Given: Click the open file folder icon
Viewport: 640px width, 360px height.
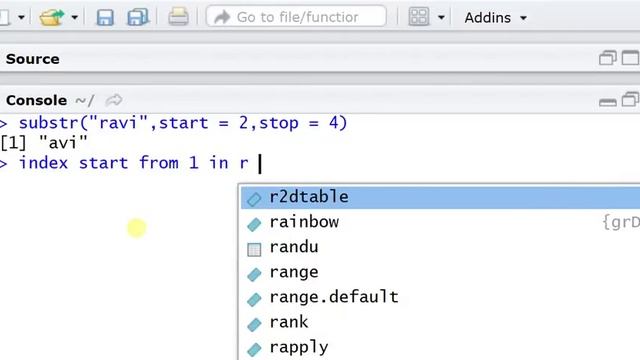Looking at the screenshot, I should pyautogui.click(x=51, y=18).
